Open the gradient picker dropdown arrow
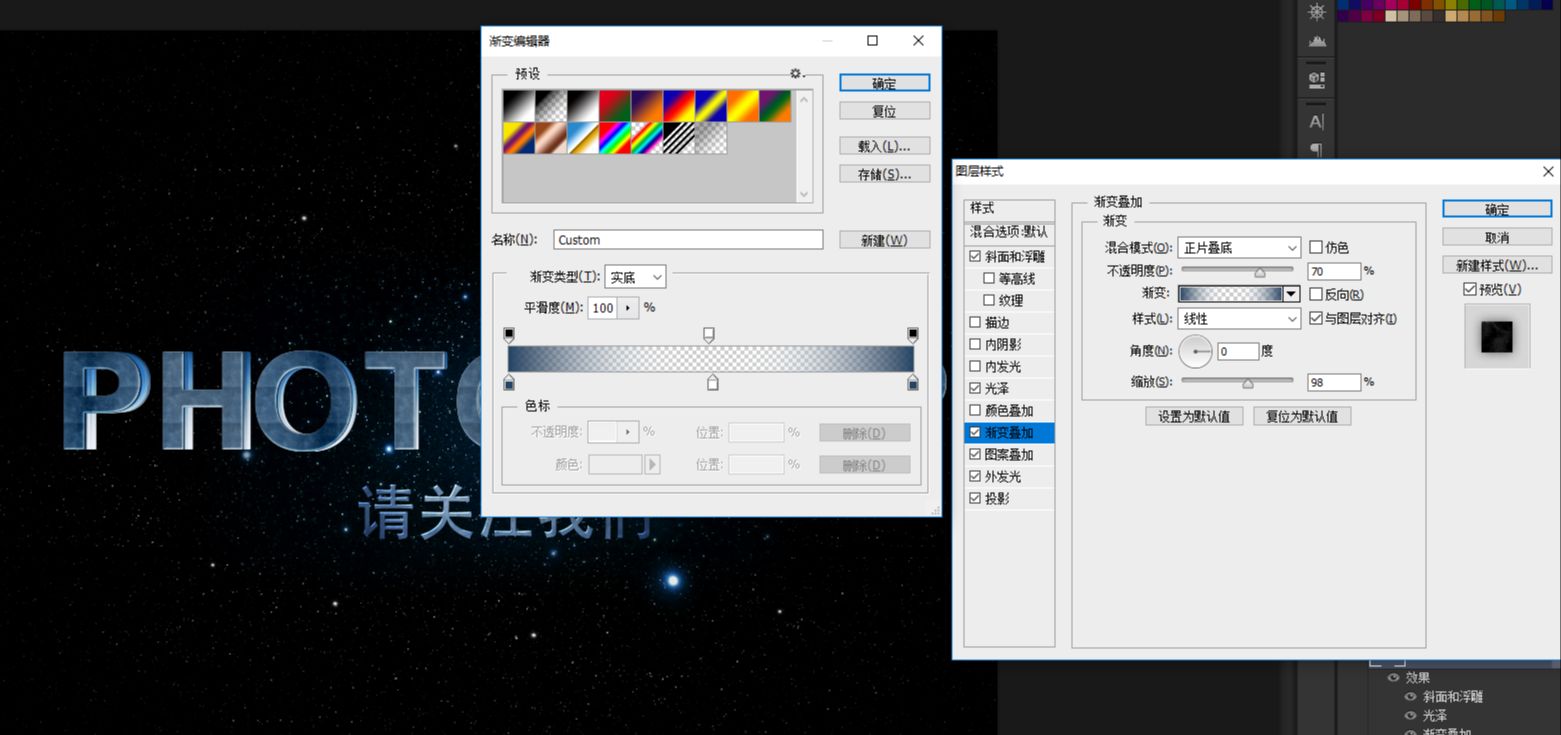 coord(1291,294)
